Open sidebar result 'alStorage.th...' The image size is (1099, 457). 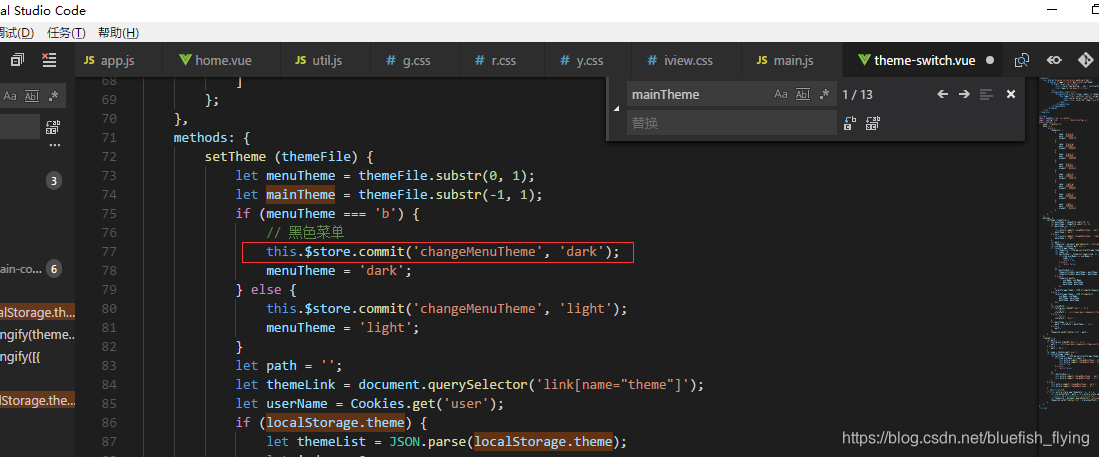[37, 313]
